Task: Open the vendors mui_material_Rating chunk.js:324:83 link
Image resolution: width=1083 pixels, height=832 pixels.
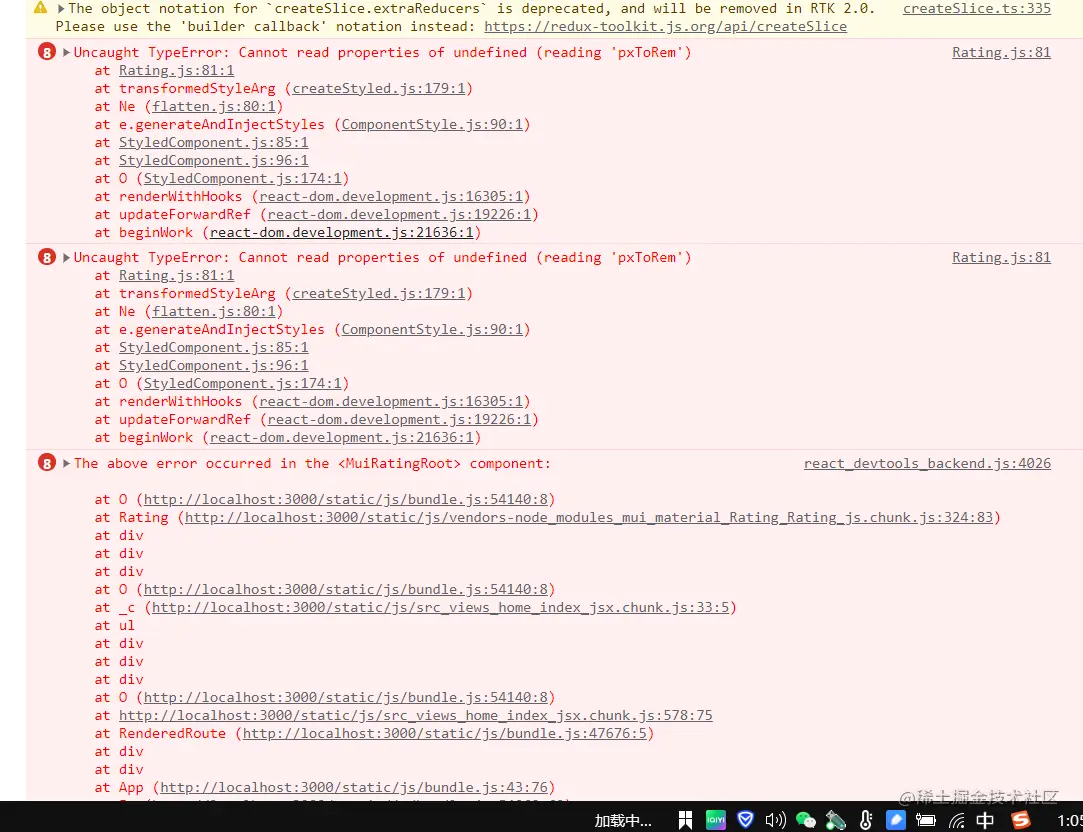Action: (x=588, y=517)
